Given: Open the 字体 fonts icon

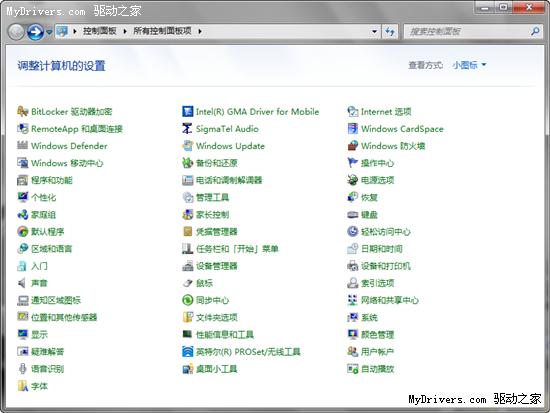Looking at the screenshot, I should tap(22, 386).
